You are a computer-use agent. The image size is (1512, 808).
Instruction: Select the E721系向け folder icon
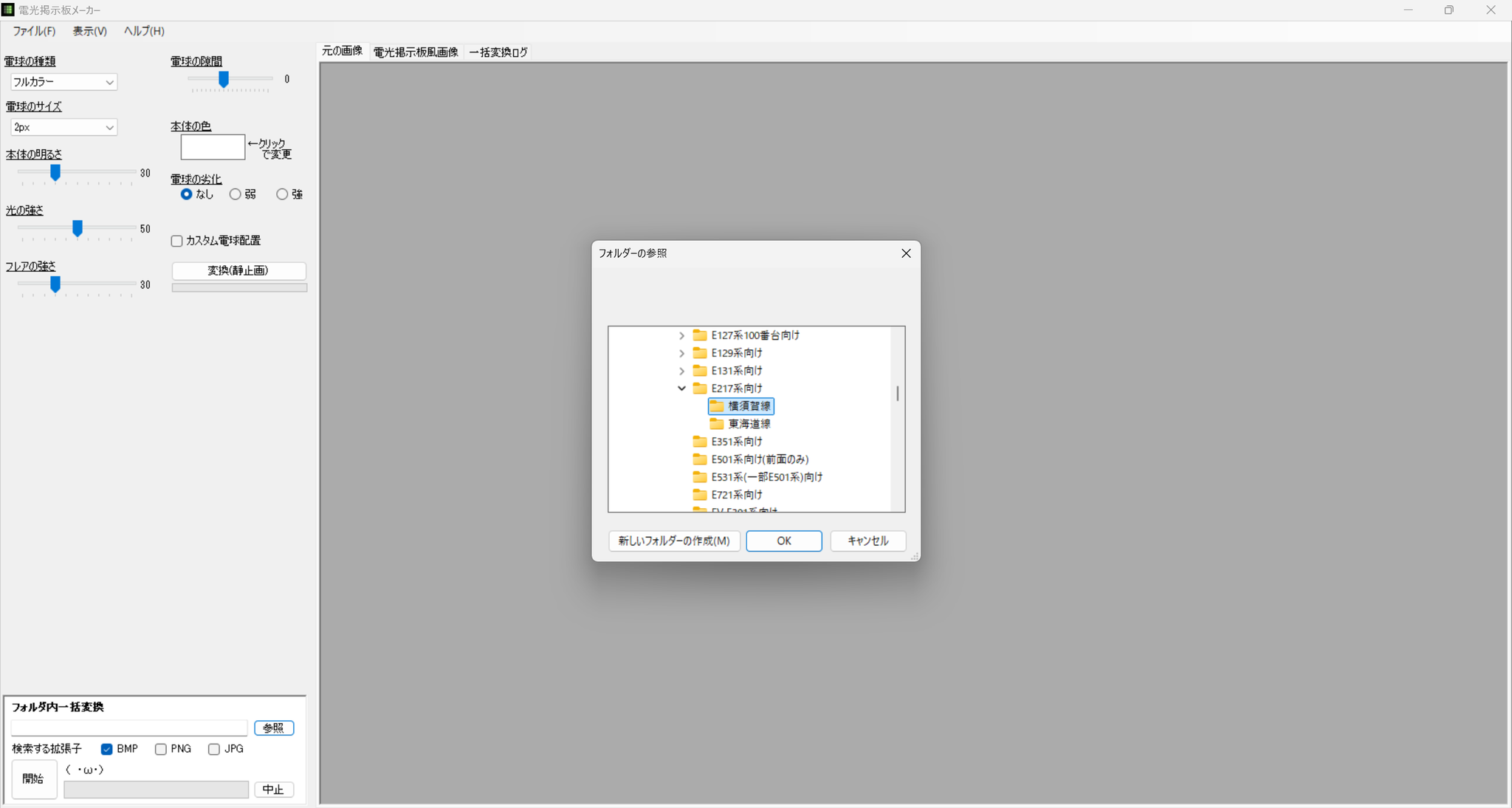point(700,495)
